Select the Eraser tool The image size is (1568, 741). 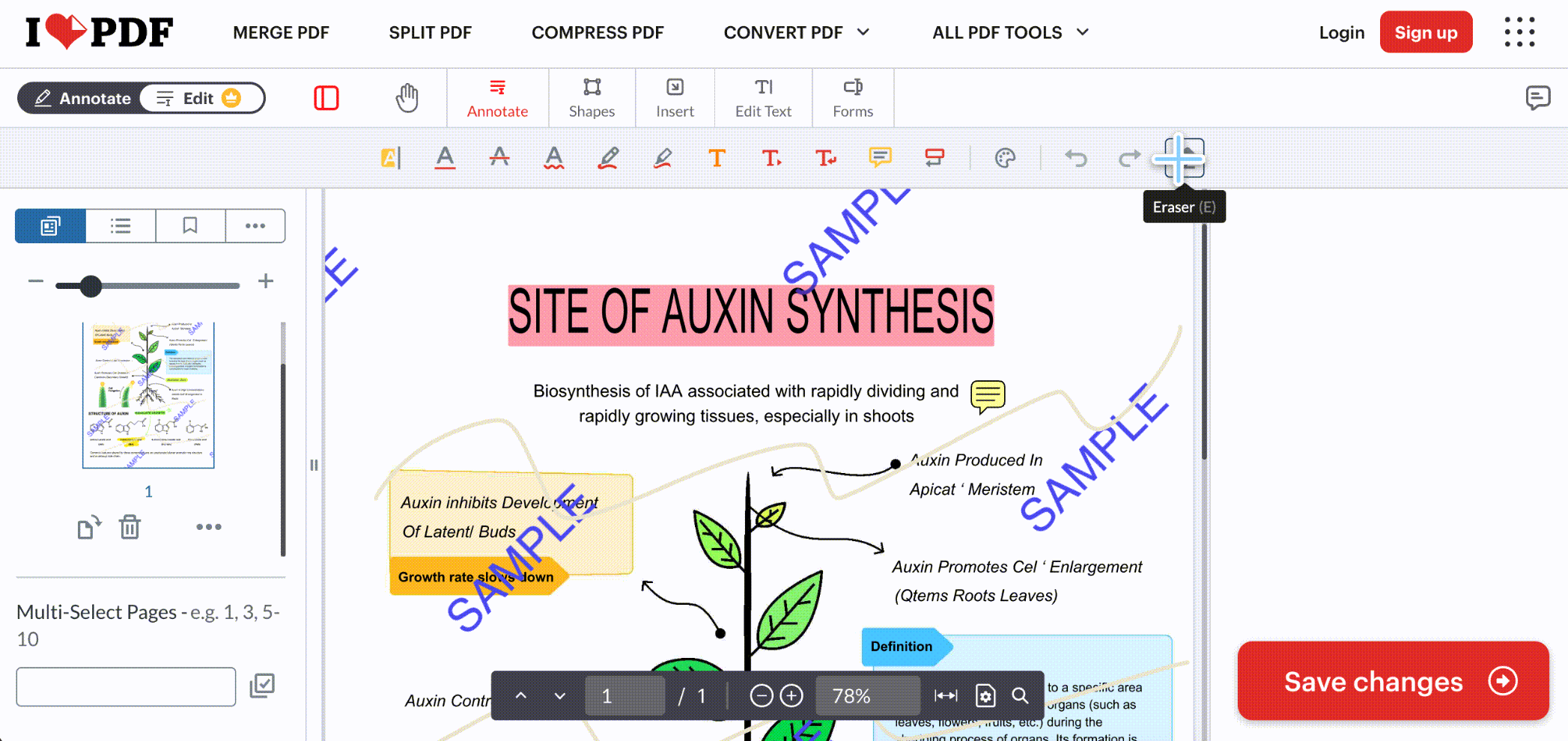(1184, 158)
